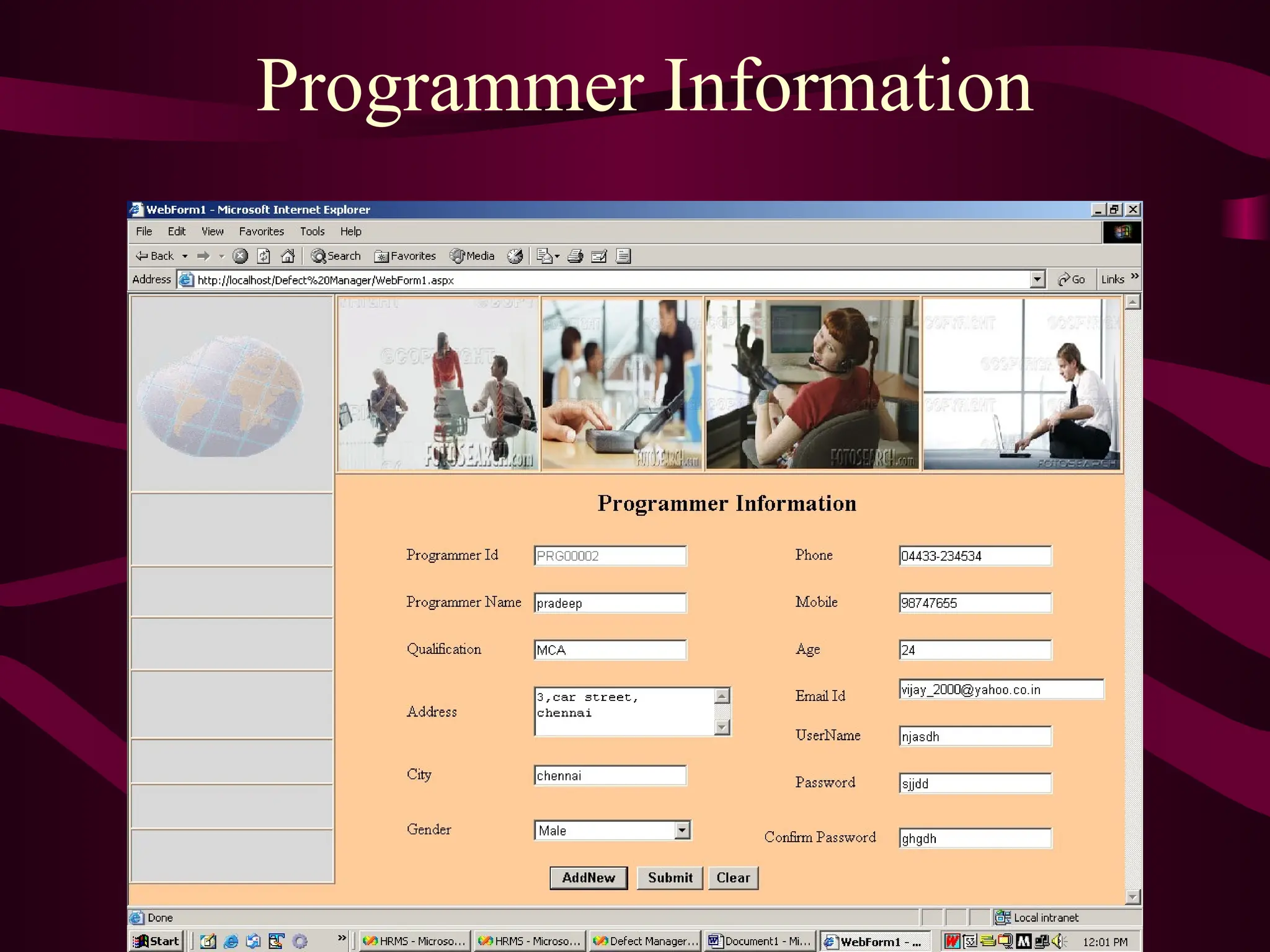Click the Clear button
1270x952 pixels.
pos(733,878)
